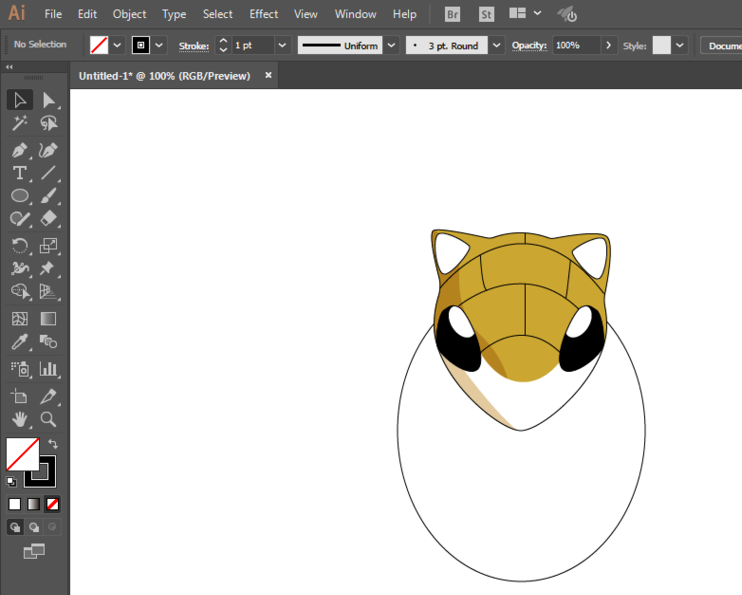Open the Effect menu

(264, 14)
